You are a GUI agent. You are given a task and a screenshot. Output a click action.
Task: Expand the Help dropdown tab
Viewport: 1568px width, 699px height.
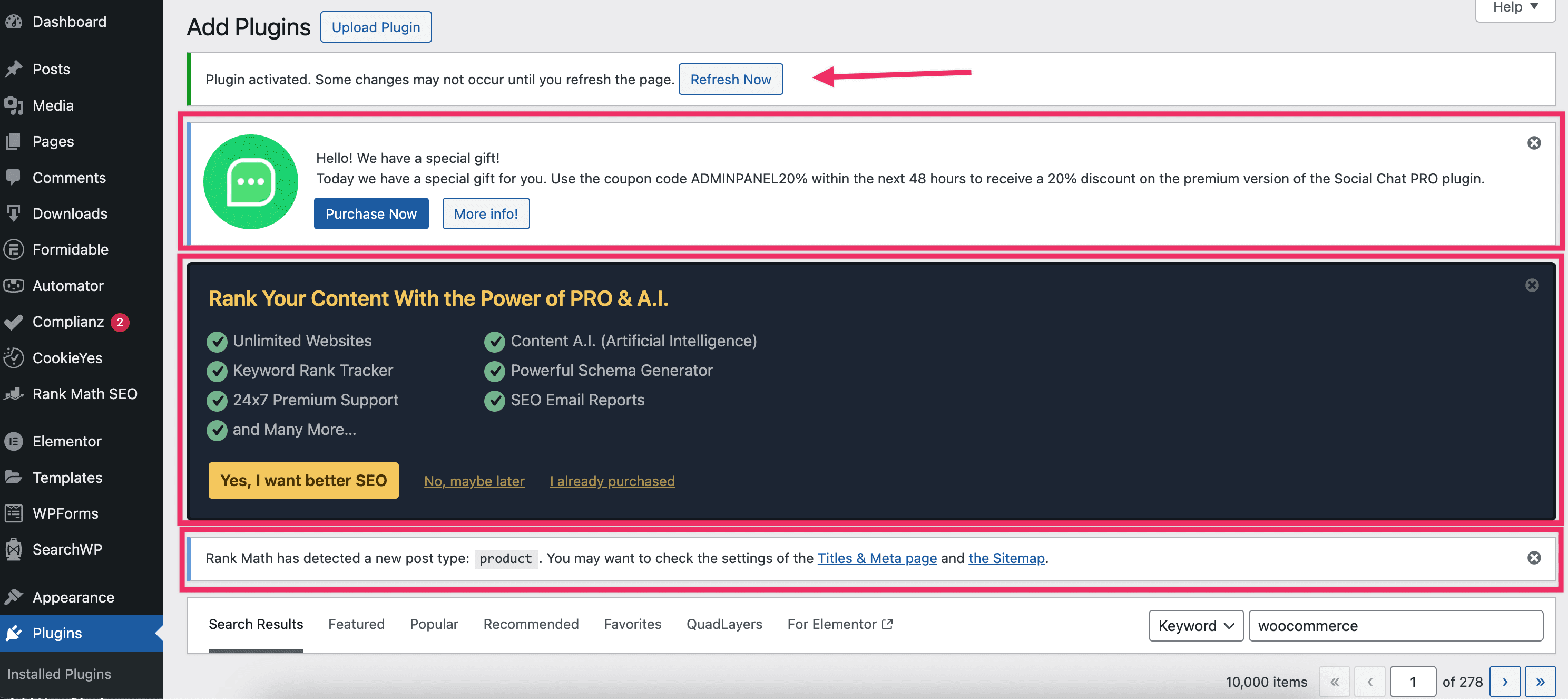(x=1514, y=7)
